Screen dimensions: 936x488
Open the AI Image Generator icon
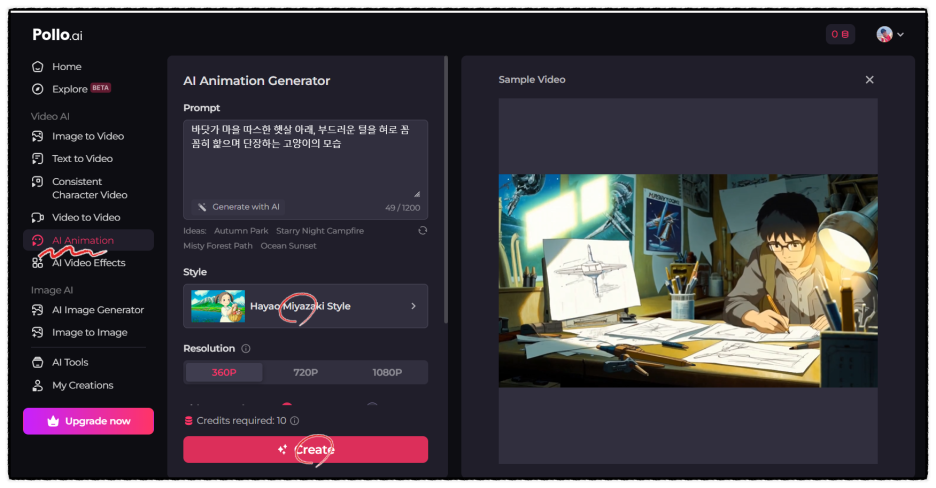click(x=38, y=310)
